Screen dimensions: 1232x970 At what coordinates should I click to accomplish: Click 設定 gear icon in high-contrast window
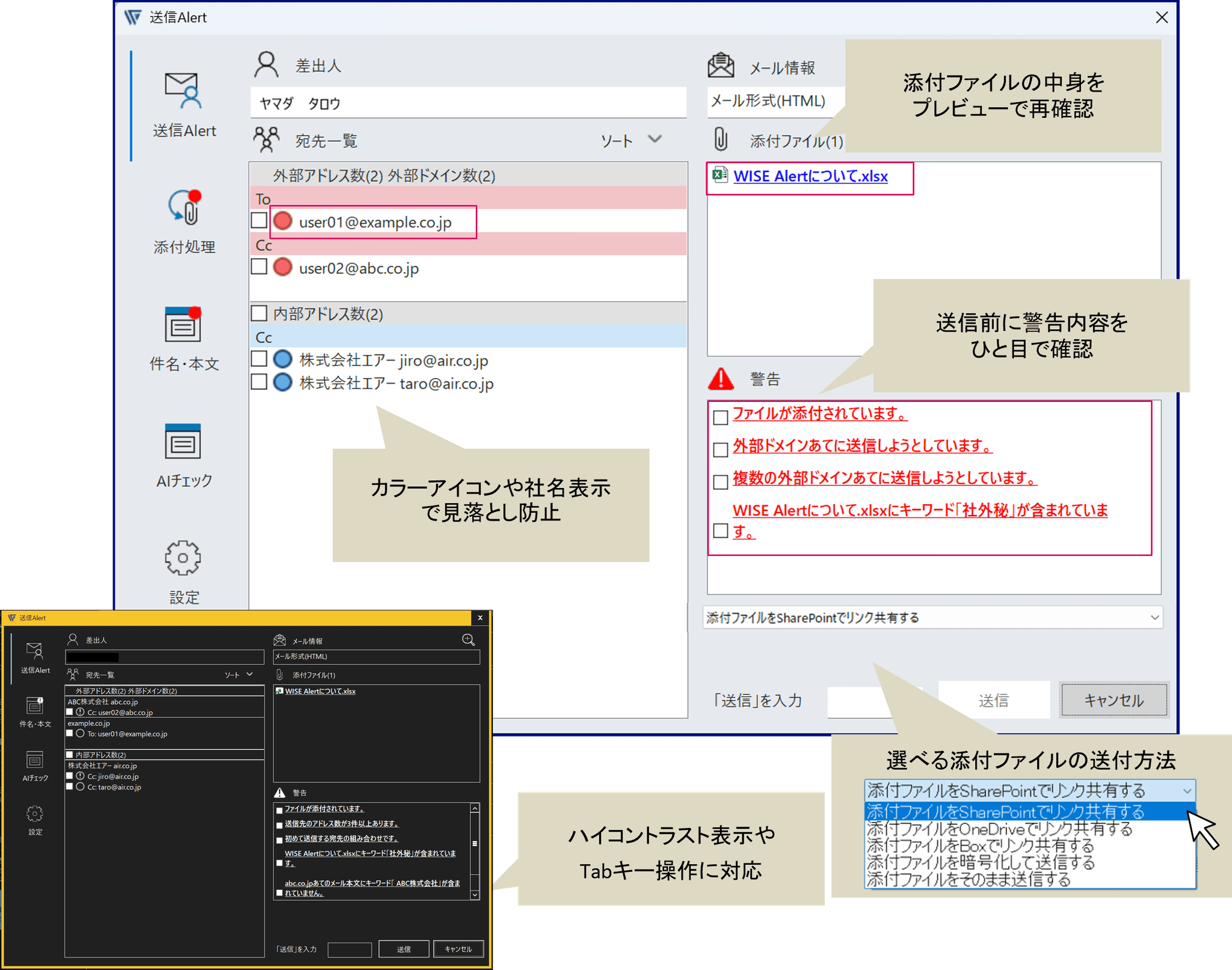pyautogui.click(x=35, y=814)
